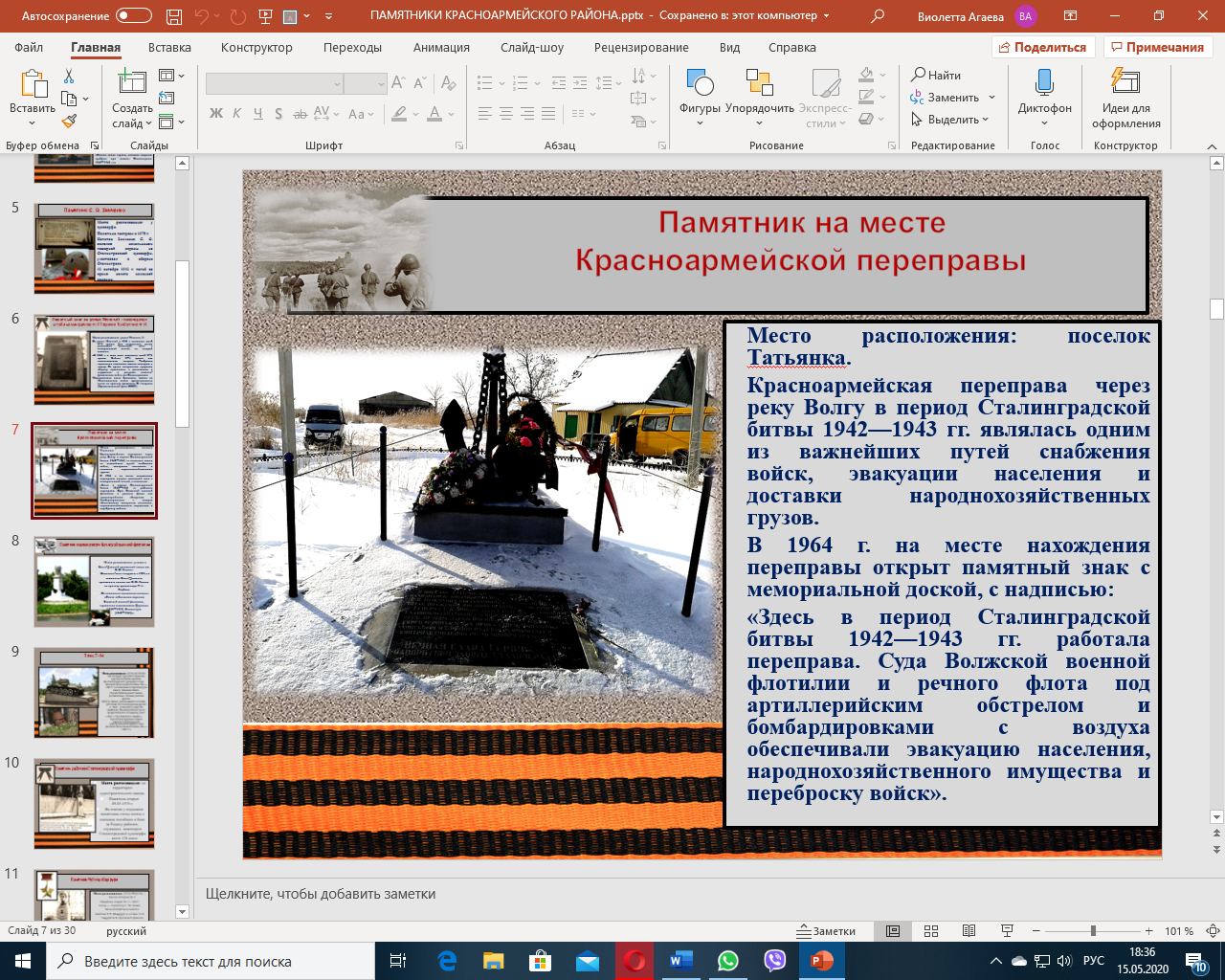Select the Shapes gallery icon
Viewport: 1225px width, 980px height.
click(700, 86)
